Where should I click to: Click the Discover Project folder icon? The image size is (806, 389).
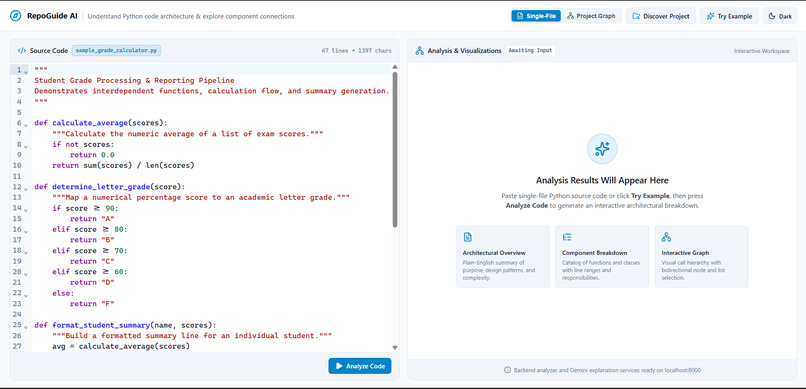636,16
